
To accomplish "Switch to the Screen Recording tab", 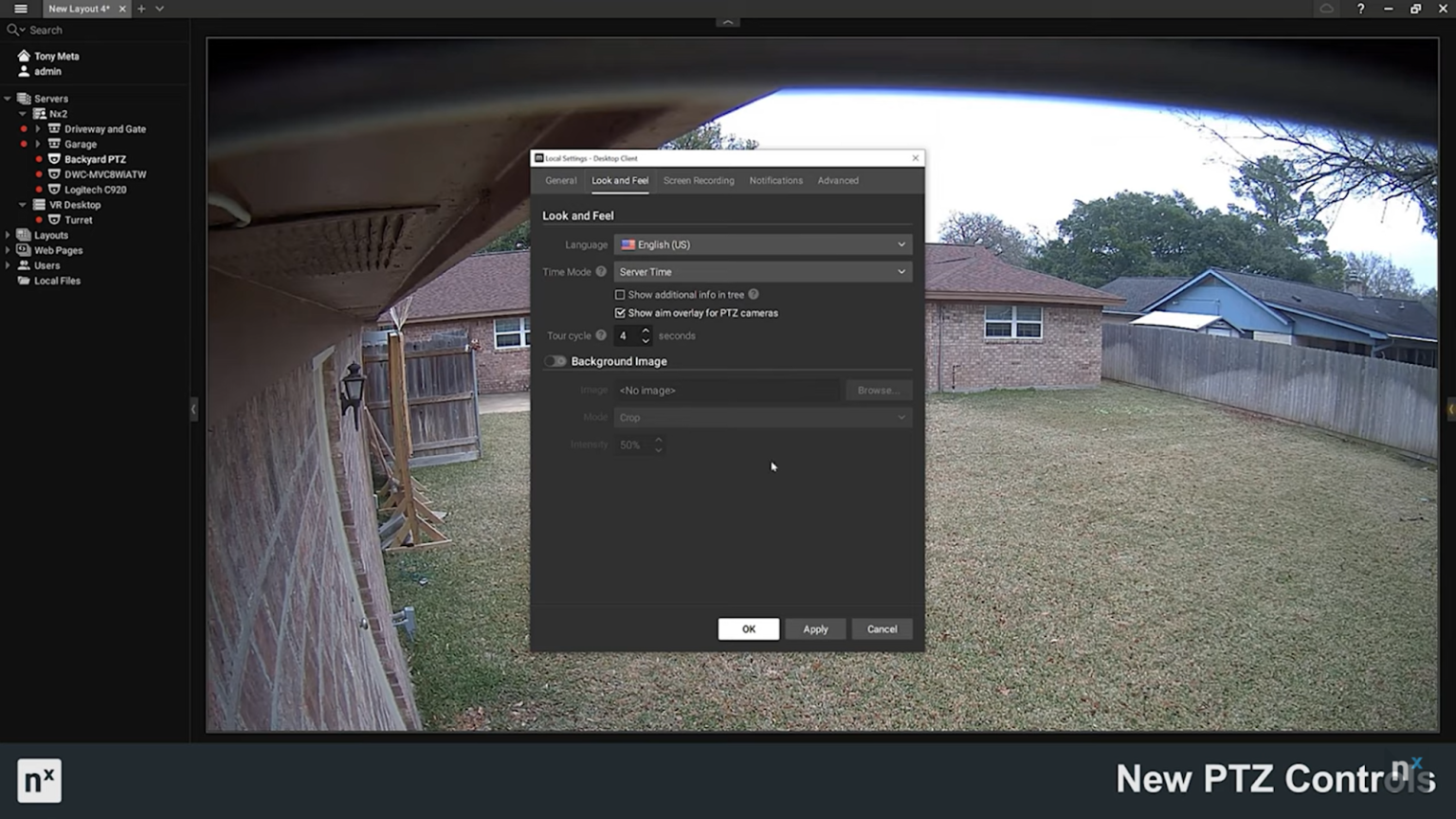I will coord(699,180).
